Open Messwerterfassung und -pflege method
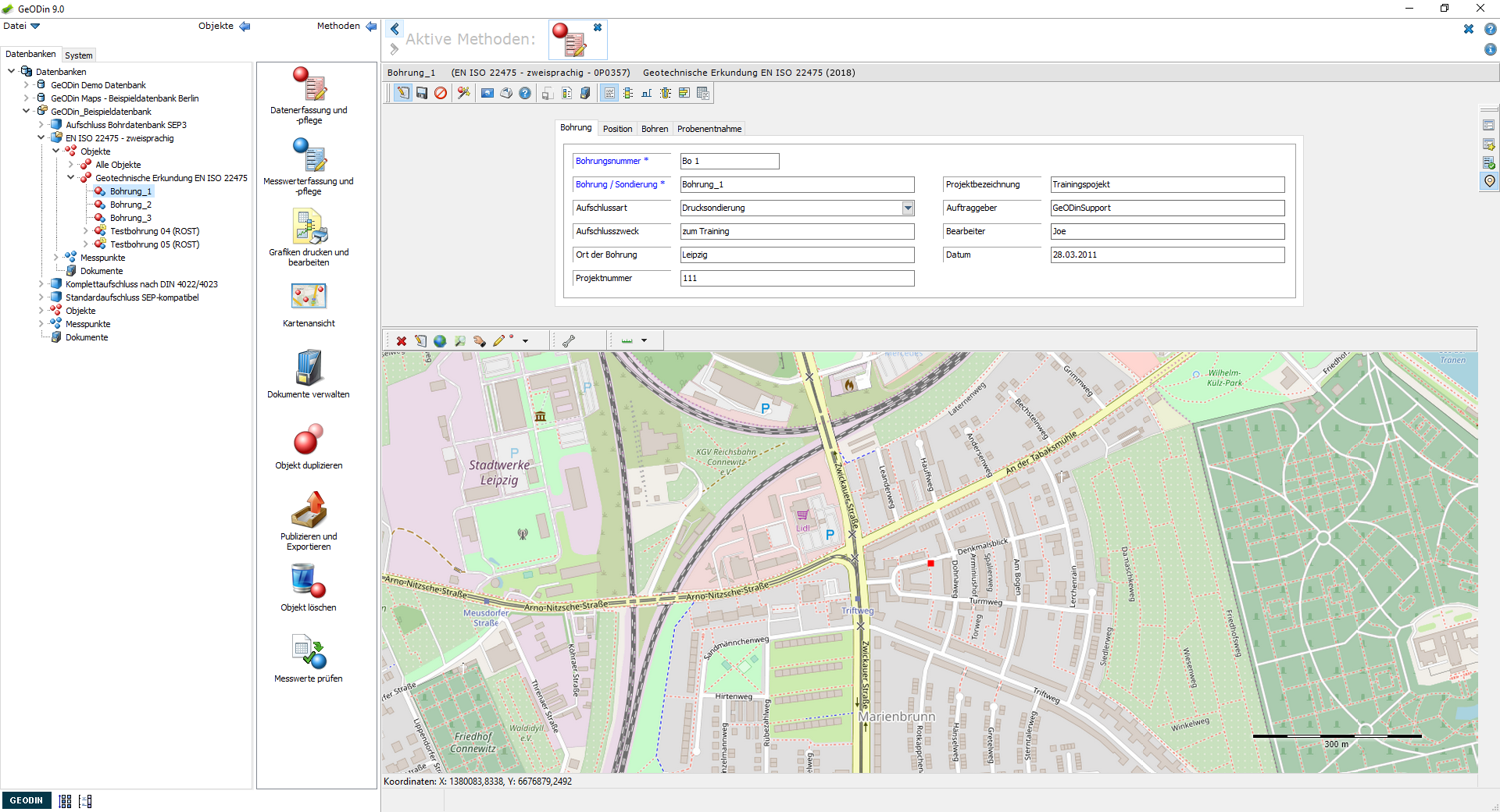 pos(309,155)
